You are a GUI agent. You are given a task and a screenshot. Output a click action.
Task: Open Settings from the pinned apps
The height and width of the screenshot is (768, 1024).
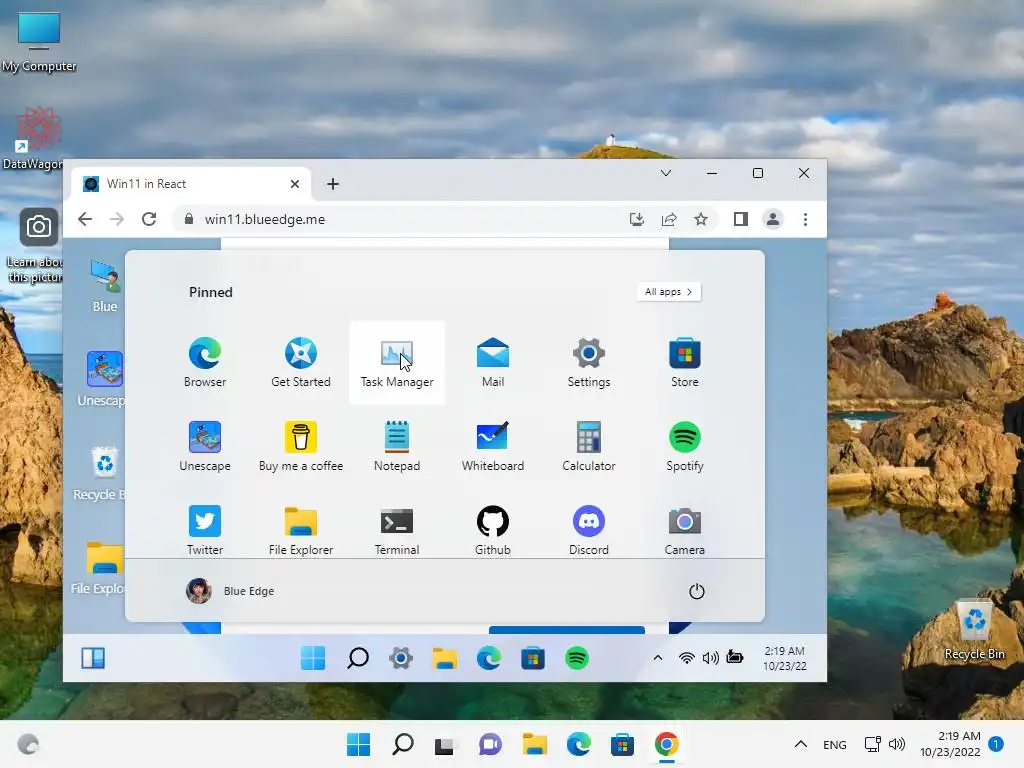tap(588, 362)
